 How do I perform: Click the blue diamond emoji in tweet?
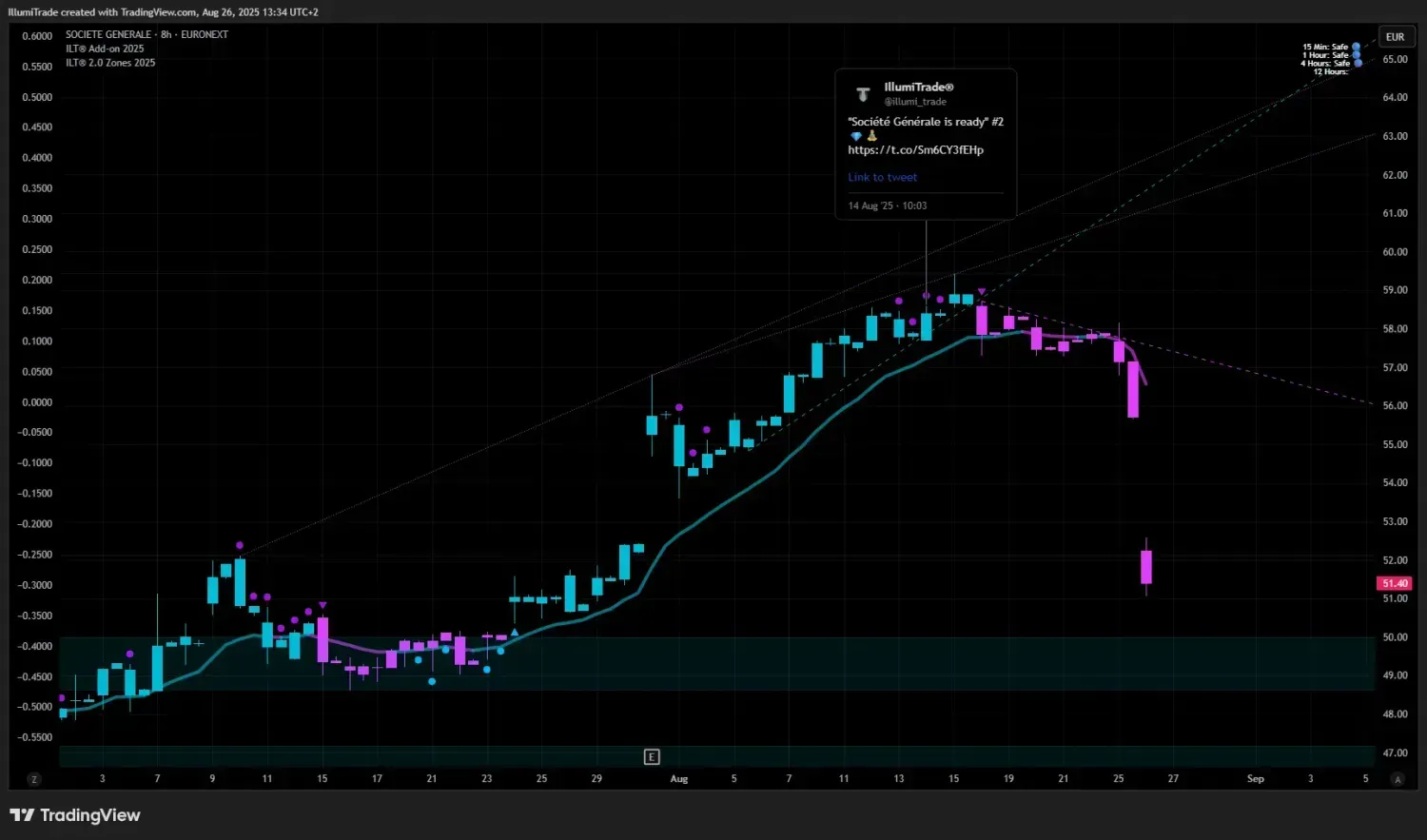click(855, 136)
